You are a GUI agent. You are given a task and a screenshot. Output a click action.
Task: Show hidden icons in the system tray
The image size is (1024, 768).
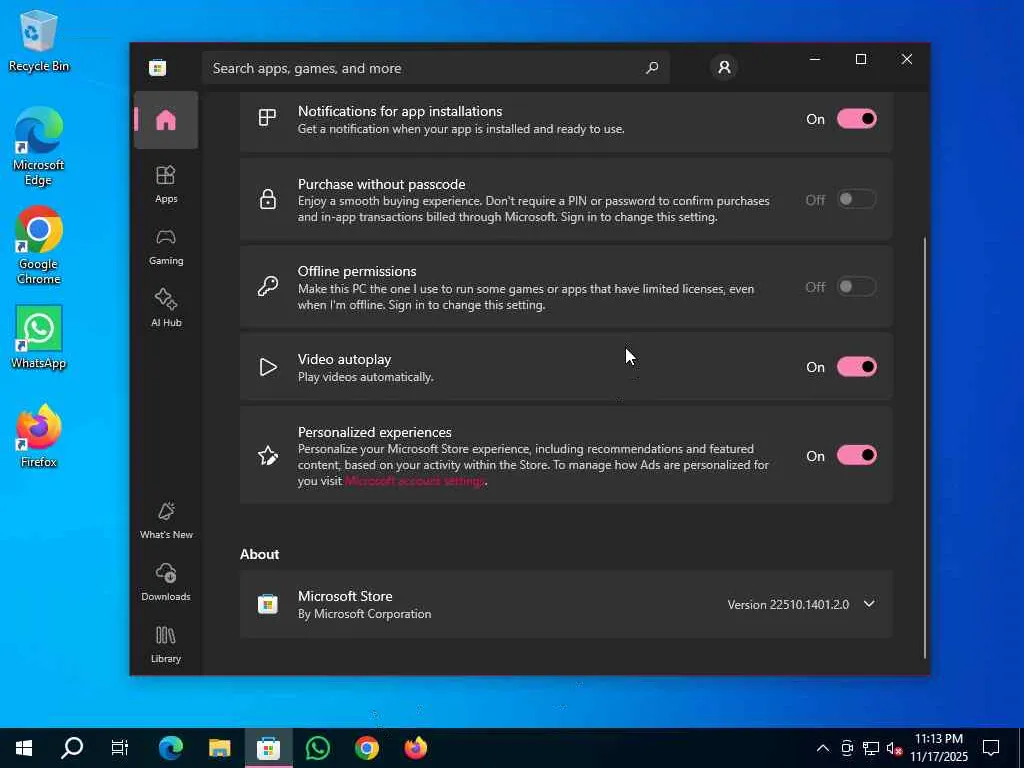[x=823, y=748]
